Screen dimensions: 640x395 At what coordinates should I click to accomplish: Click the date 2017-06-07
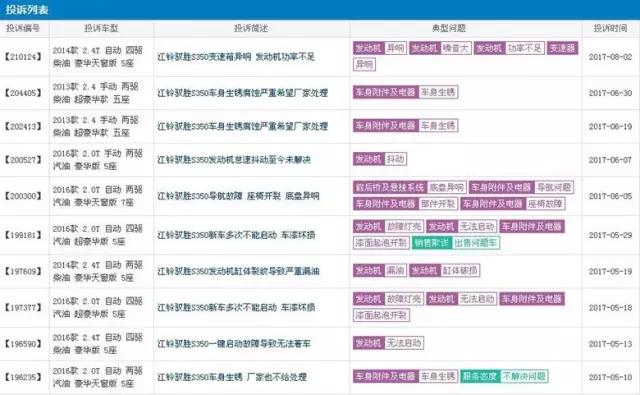[610, 160]
